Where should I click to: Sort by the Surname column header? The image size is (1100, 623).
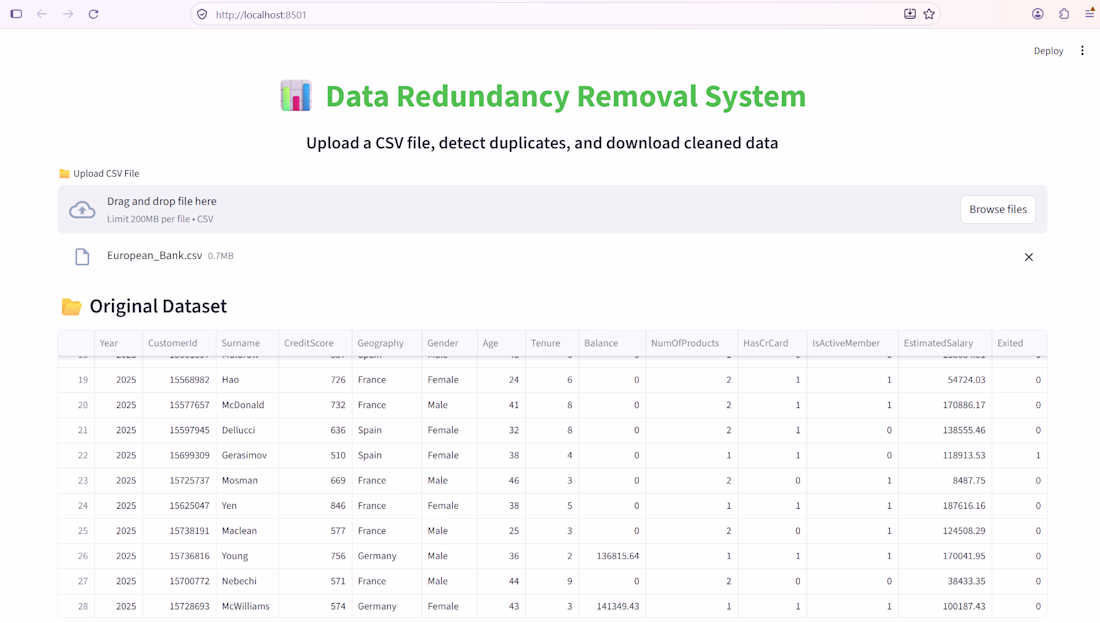(x=248, y=343)
